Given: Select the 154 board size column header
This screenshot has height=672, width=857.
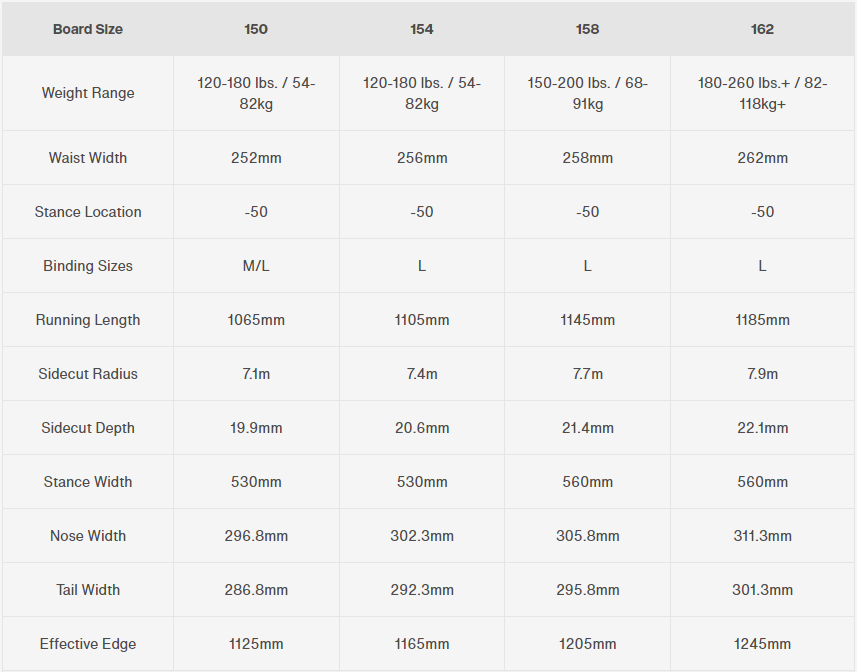Looking at the screenshot, I should pyautogui.click(x=422, y=29).
